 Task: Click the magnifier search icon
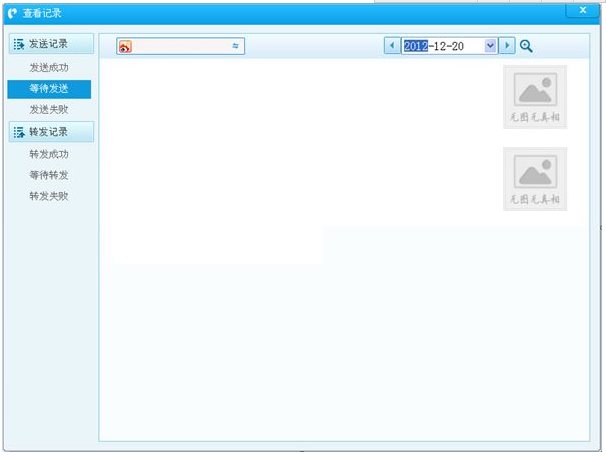pos(526,46)
